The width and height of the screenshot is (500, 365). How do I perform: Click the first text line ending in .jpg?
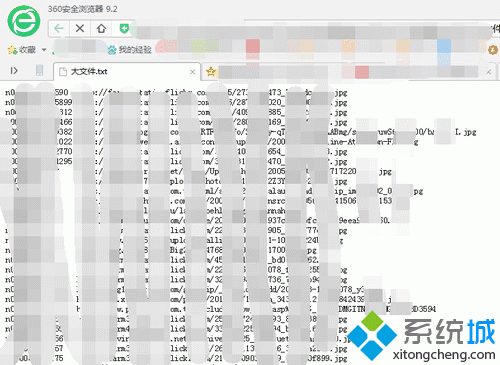[176, 92]
